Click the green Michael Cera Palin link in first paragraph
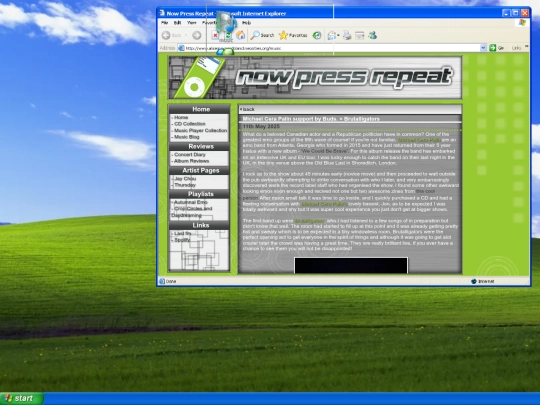 pos(419,140)
